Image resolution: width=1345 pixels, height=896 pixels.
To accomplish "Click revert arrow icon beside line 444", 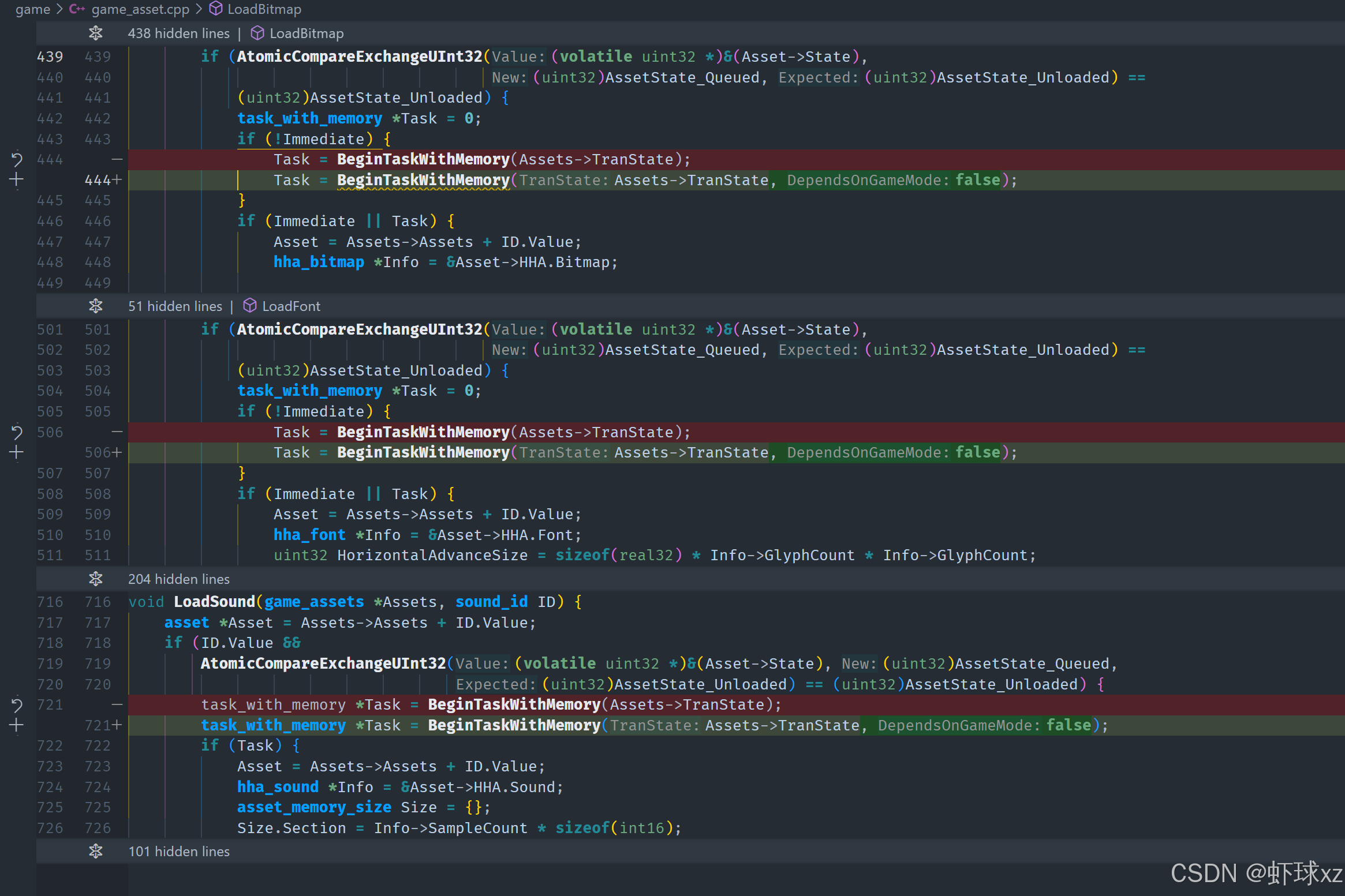I will 17,159.
